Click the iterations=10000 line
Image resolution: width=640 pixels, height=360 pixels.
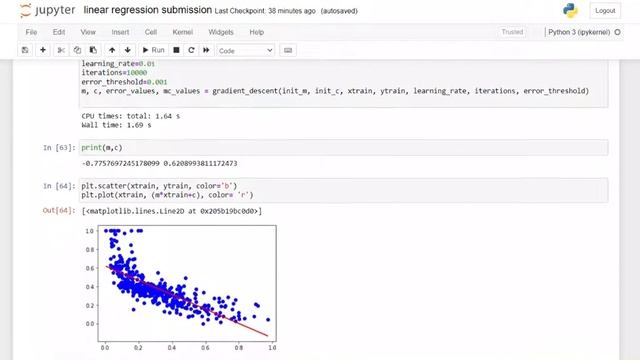tap(114, 73)
